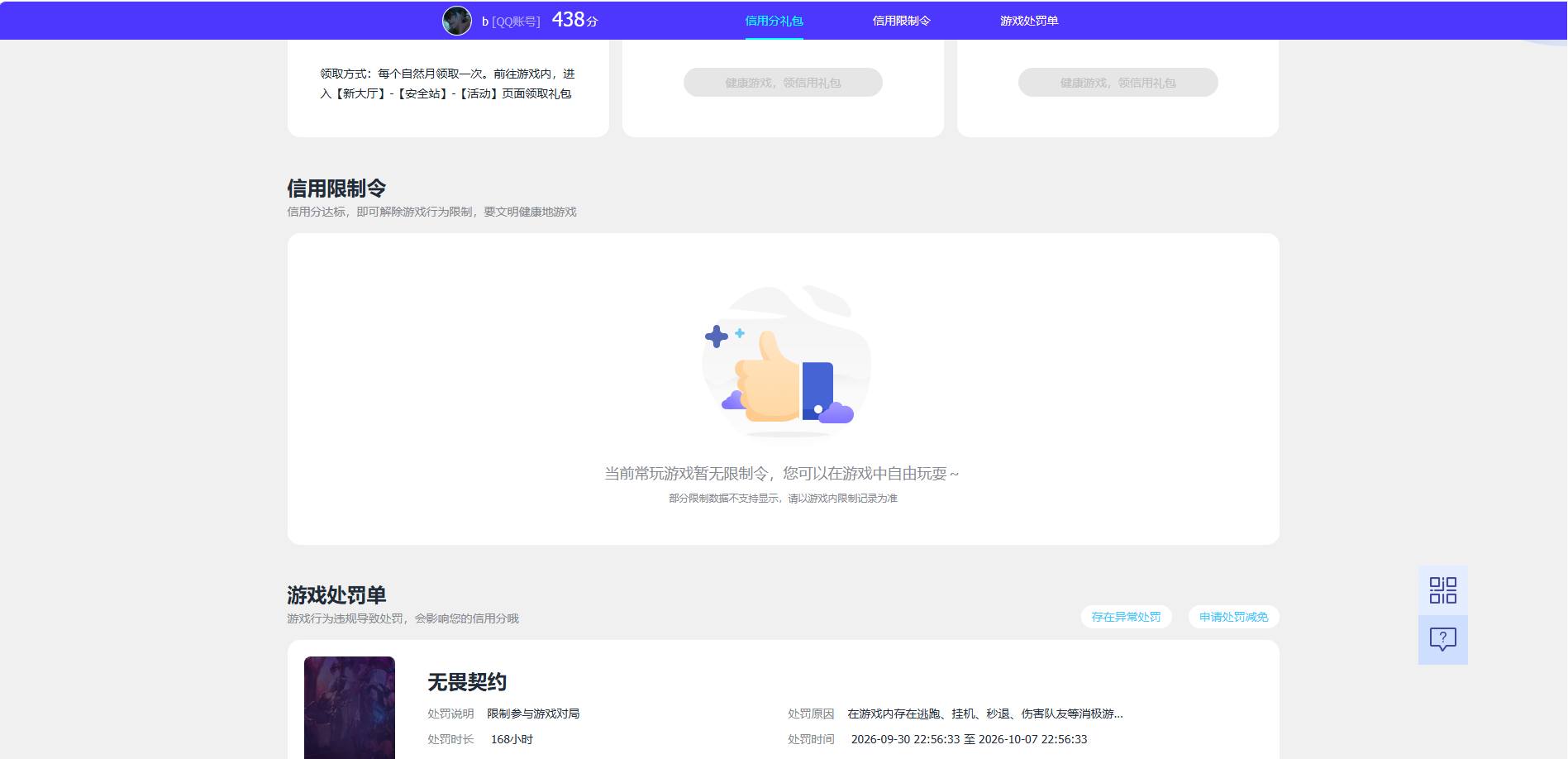Click the b [QQ账号] account name
The image size is (1568, 759).
point(511,21)
